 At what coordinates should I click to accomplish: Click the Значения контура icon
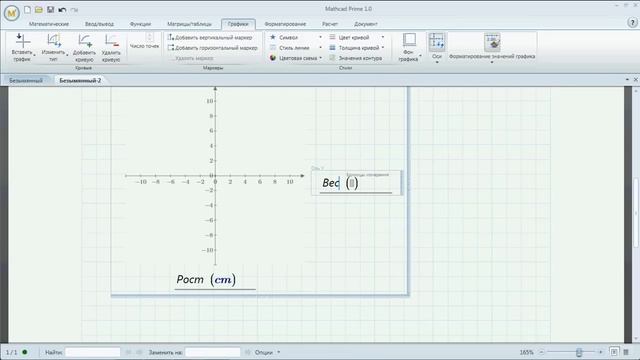coord(332,58)
